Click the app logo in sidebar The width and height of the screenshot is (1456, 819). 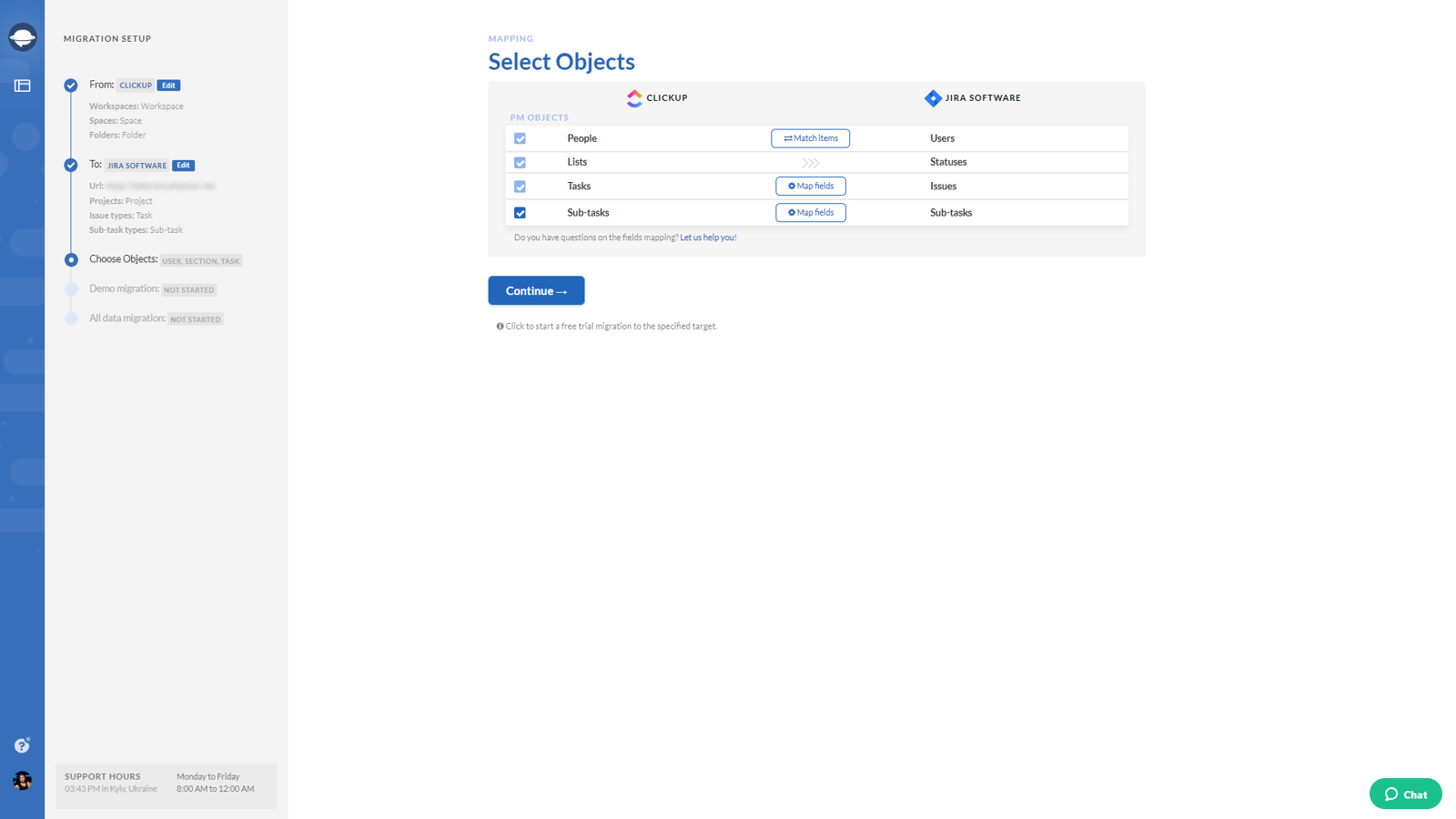tap(23, 37)
